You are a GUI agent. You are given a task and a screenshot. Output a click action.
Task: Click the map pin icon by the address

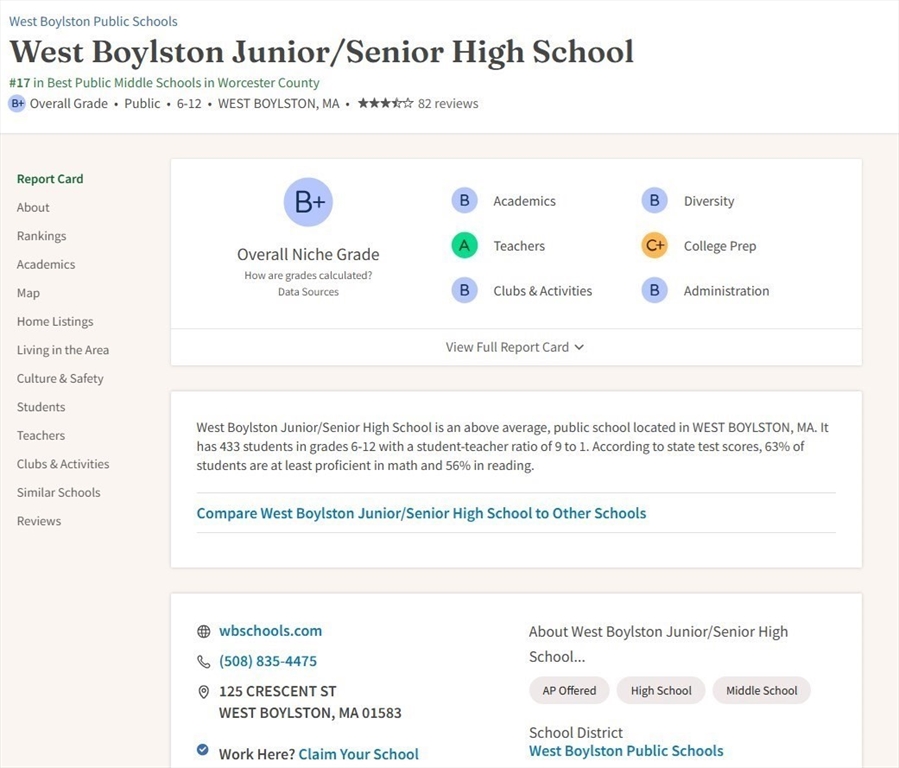(204, 692)
